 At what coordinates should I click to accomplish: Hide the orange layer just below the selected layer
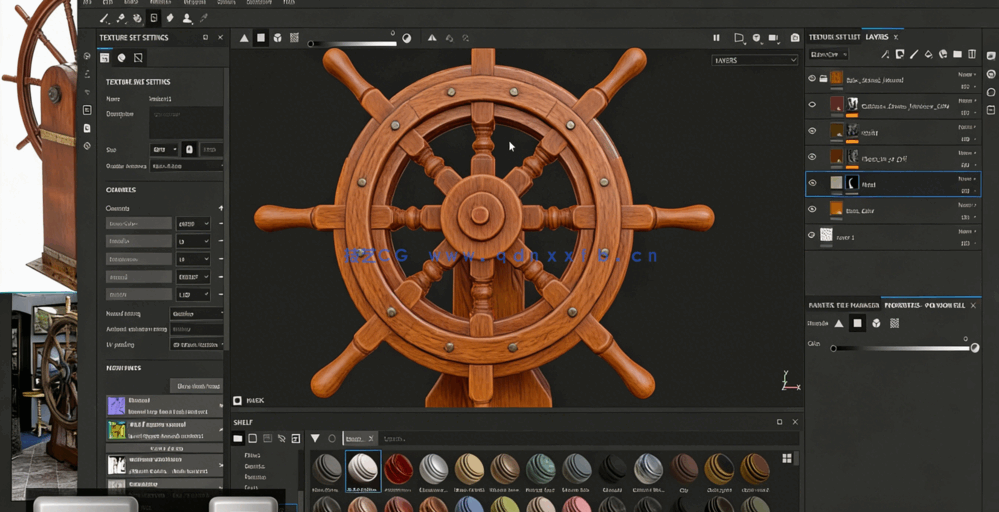[x=812, y=209]
